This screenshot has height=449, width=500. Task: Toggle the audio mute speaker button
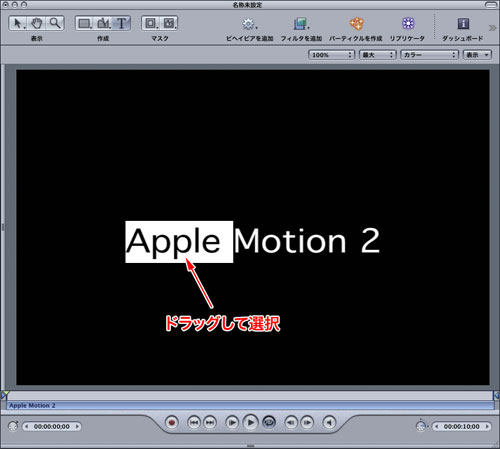[x=329, y=423]
